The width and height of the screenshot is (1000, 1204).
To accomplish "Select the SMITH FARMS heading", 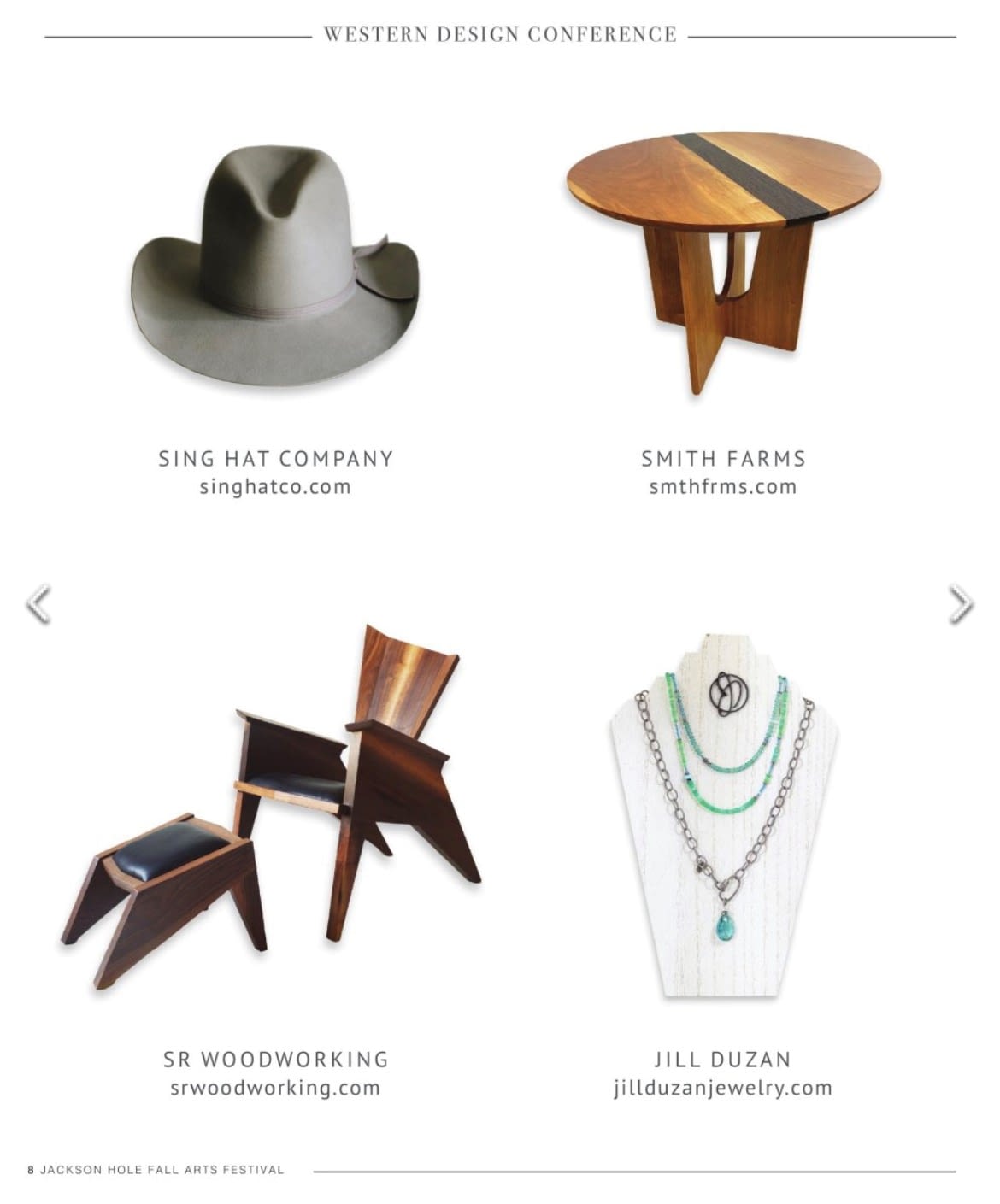I will (x=723, y=459).
